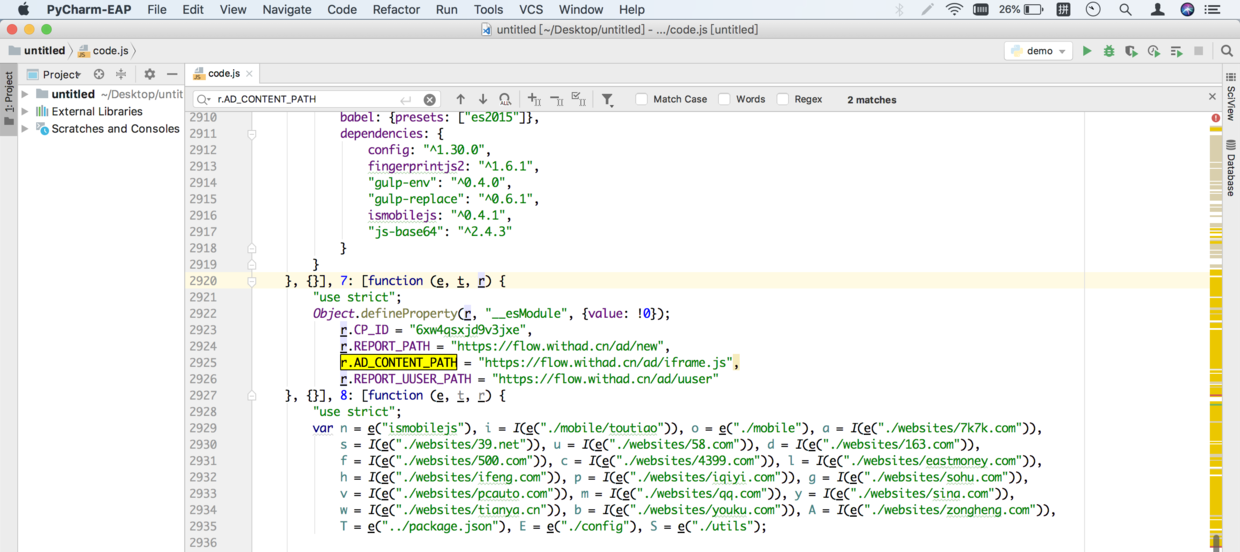Open Project panel settings gear
1240x552 pixels.
point(150,74)
